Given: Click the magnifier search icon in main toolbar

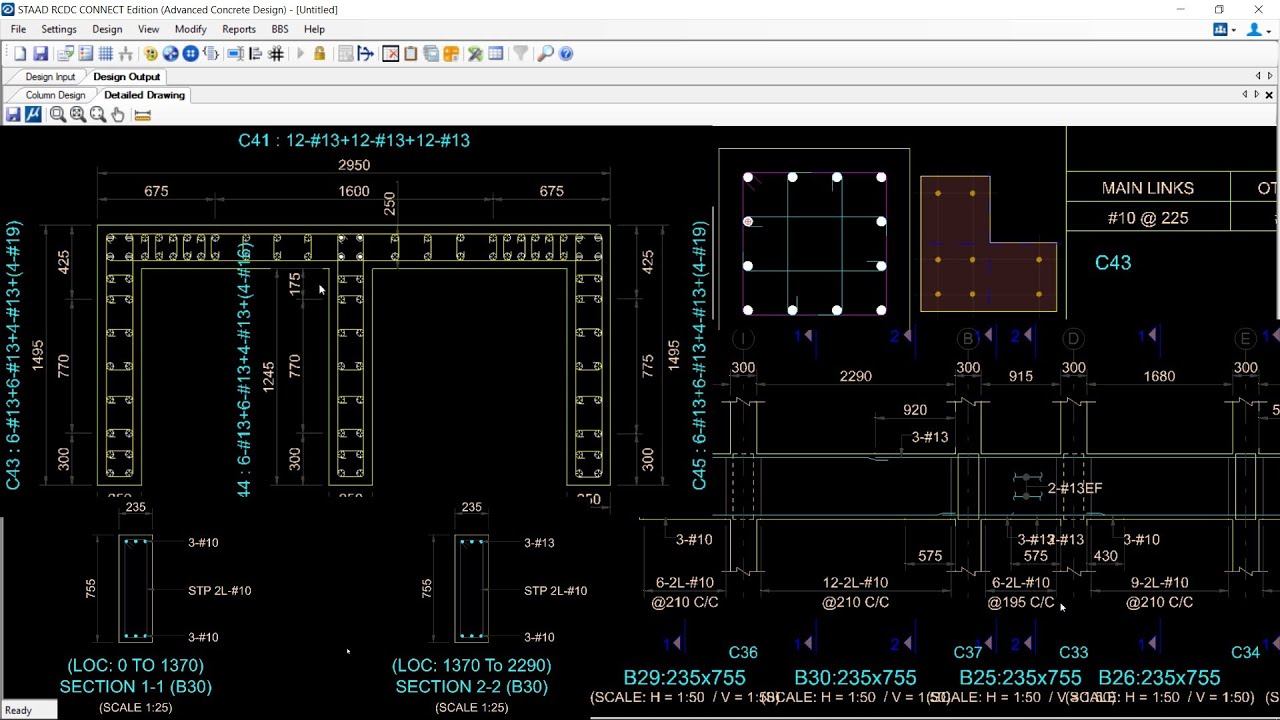Looking at the screenshot, I should 545,54.
